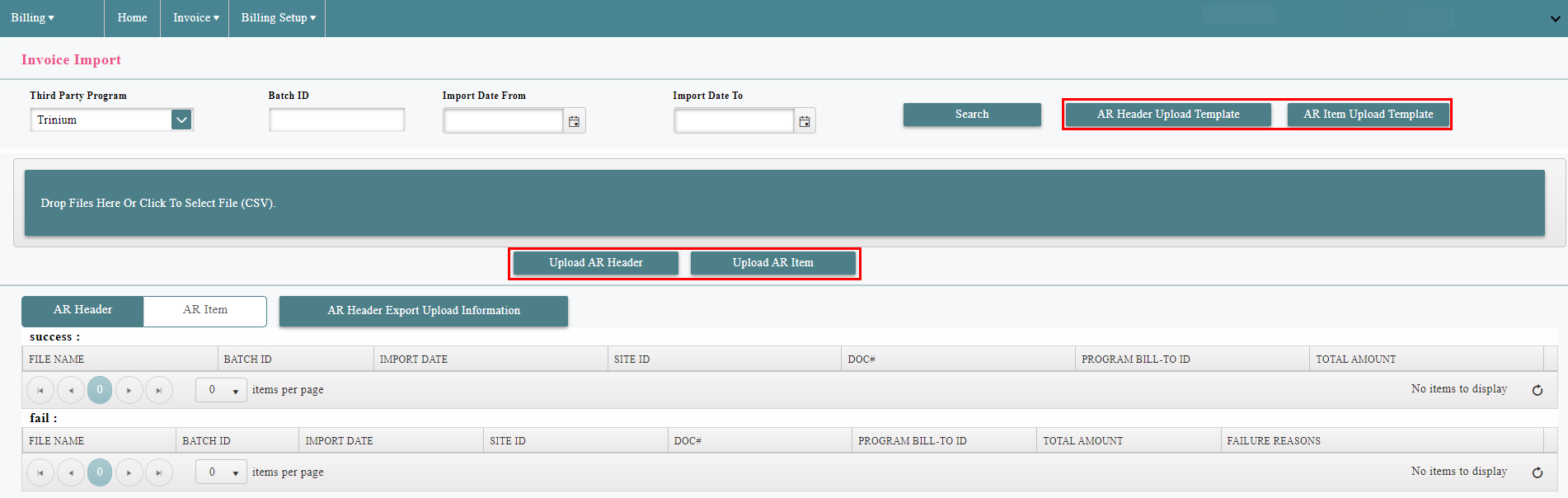The image size is (1568, 498).
Task: Go to next page in success grid
Action: (129, 390)
